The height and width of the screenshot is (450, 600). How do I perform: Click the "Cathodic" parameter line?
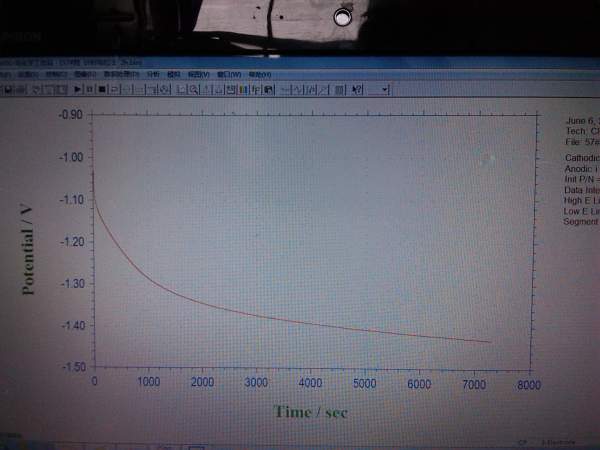(x=582, y=158)
